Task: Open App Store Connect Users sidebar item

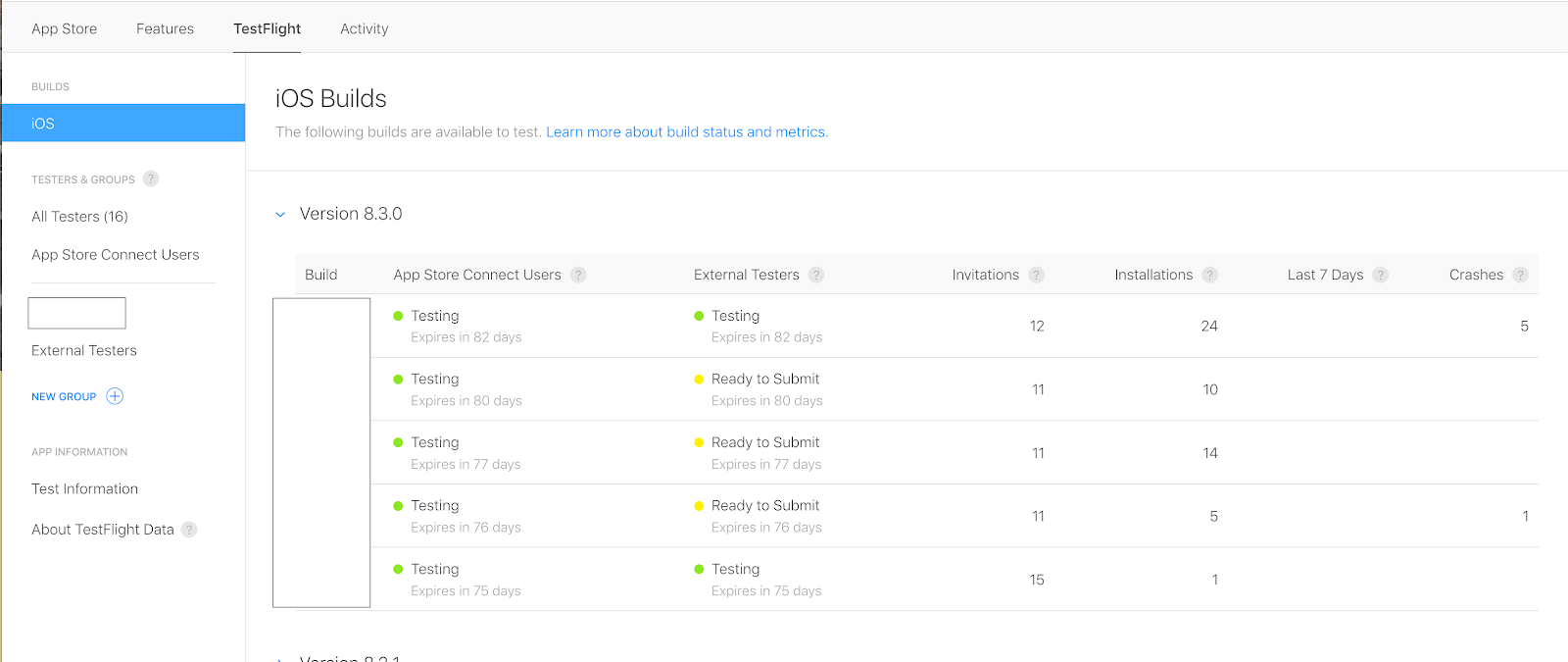Action: (x=115, y=255)
